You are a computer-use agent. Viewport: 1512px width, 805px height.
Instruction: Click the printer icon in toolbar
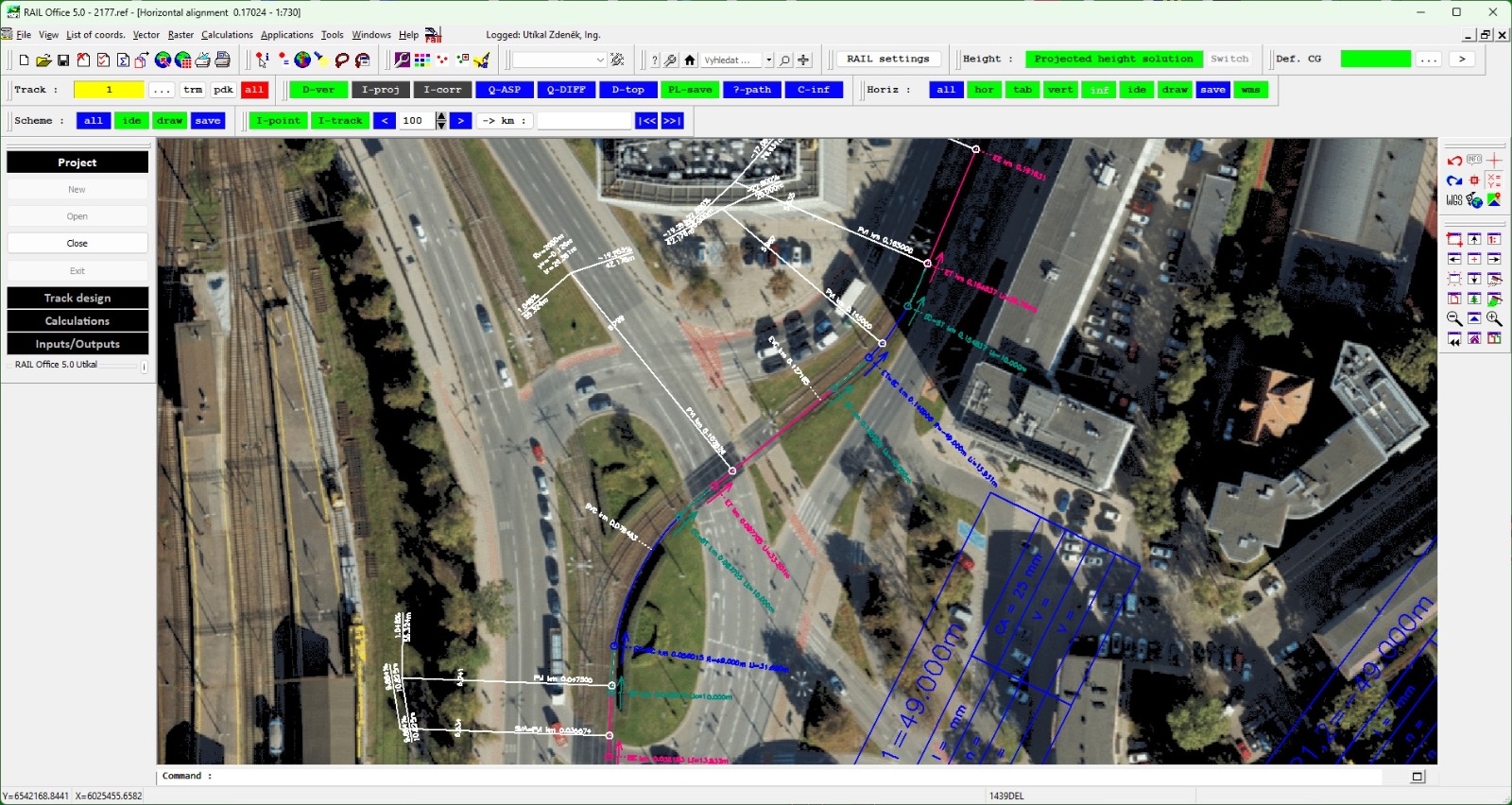pyautogui.click(x=222, y=60)
